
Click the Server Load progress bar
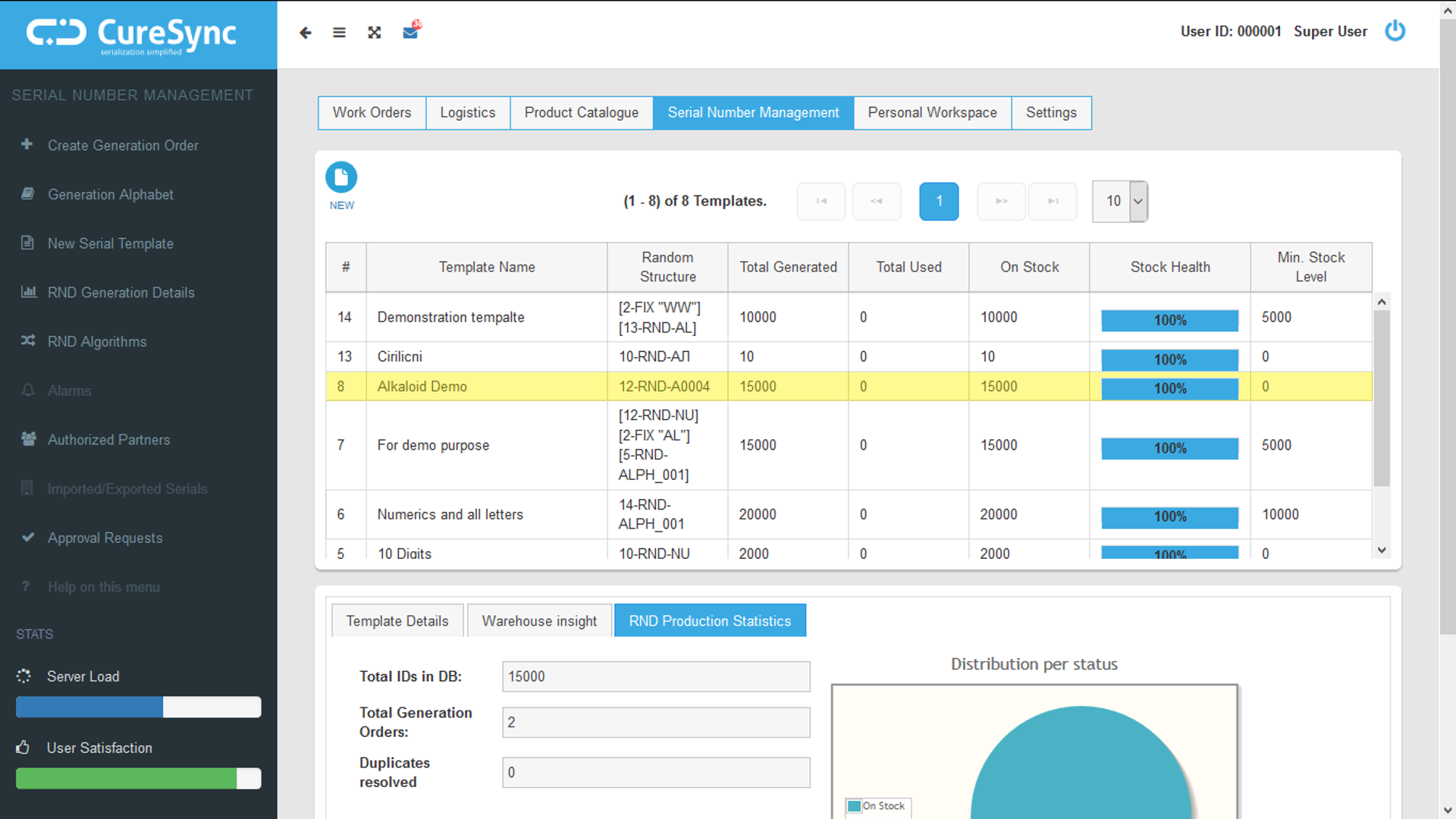coord(139,707)
